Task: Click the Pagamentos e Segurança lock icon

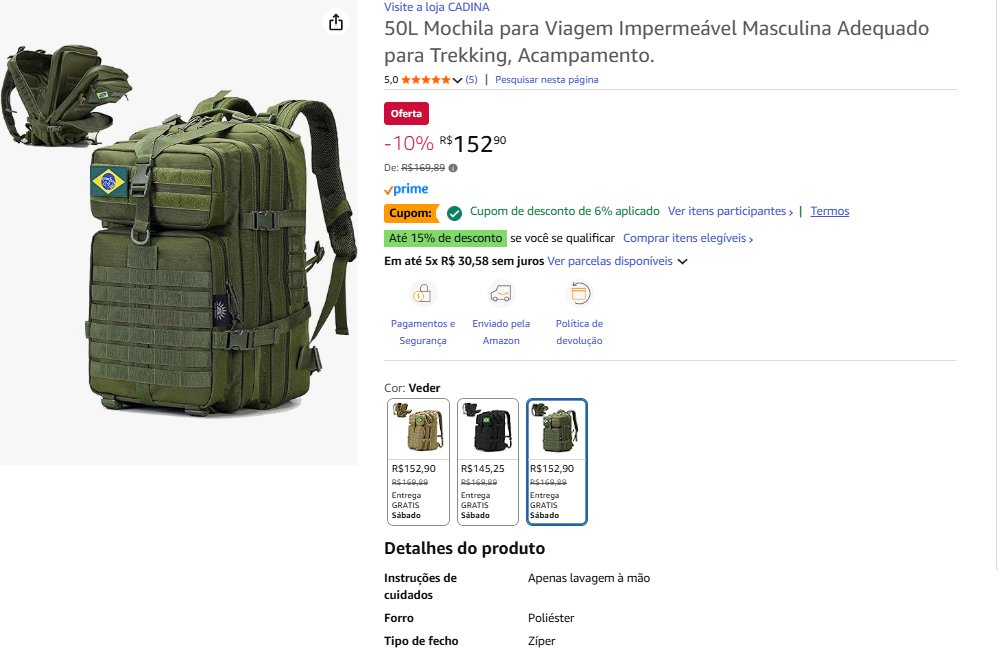Action: [x=423, y=293]
